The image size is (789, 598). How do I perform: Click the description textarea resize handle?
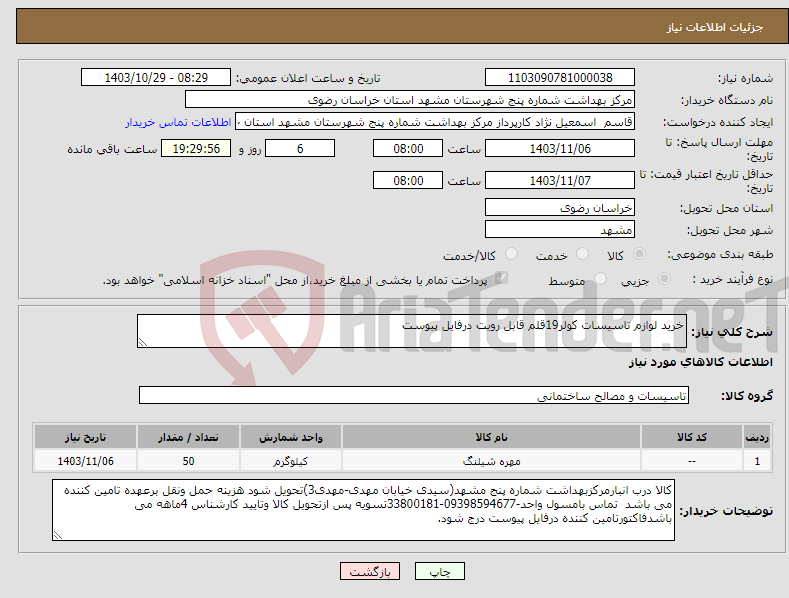[x=143, y=342]
